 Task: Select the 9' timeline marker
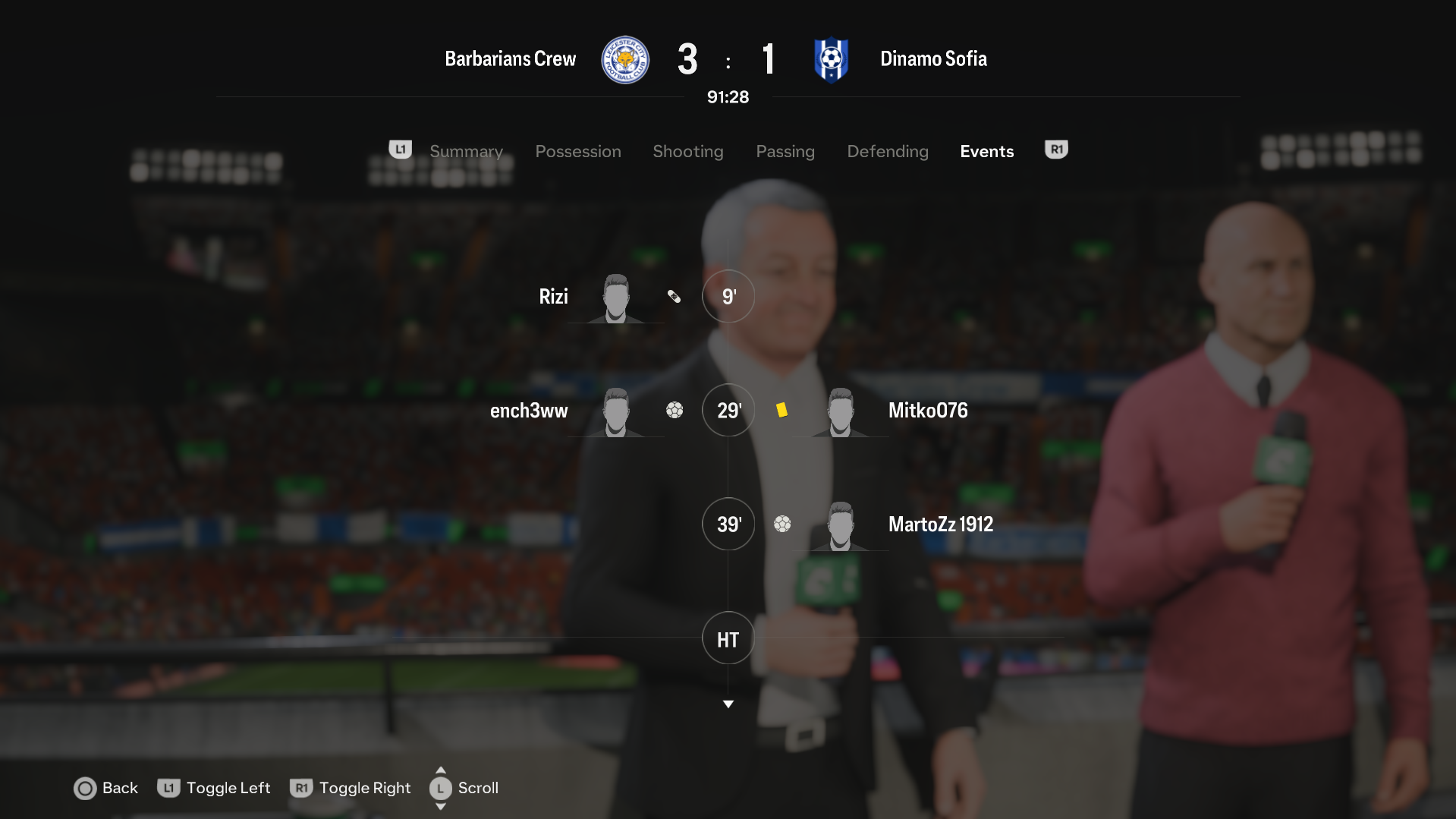(728, 297)
